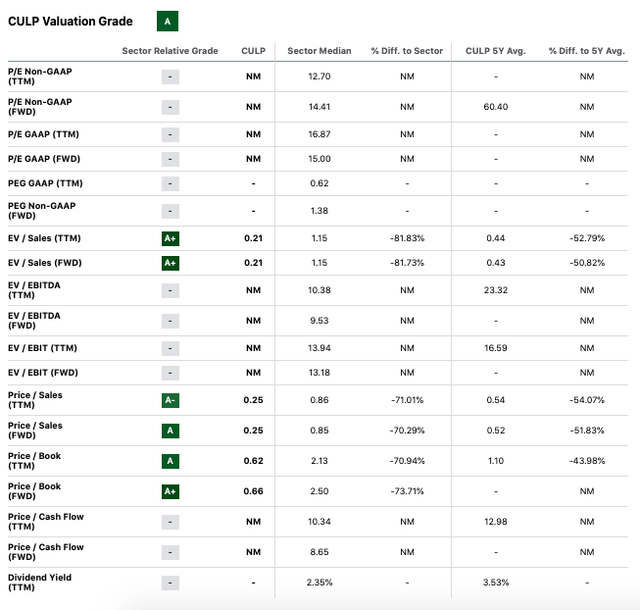Image resolution: width=640 pixels, height=610 pixels.
Task: Click the blank grade badge for EV / EBITDA (TTM)
Action: pyautogui.click(x=170, y=291)
